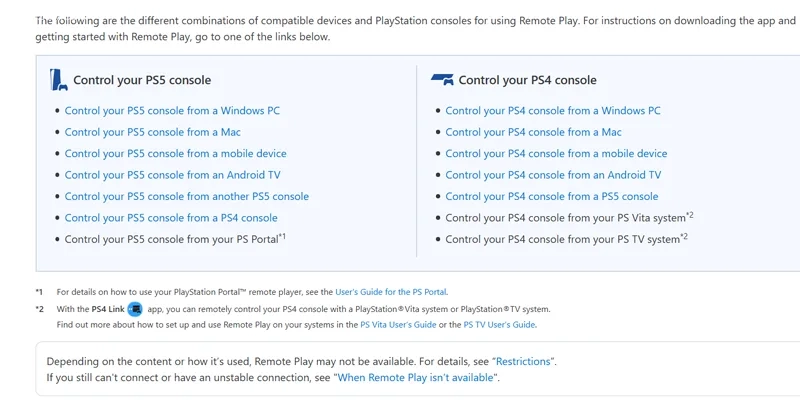
Task: Click the PS4 console icon beside heading
Action: [442, 80]
